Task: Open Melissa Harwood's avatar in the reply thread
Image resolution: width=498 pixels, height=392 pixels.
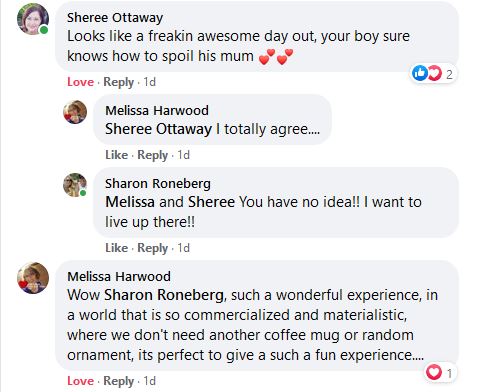Action: pyautogui.click(x=75, y=112)
